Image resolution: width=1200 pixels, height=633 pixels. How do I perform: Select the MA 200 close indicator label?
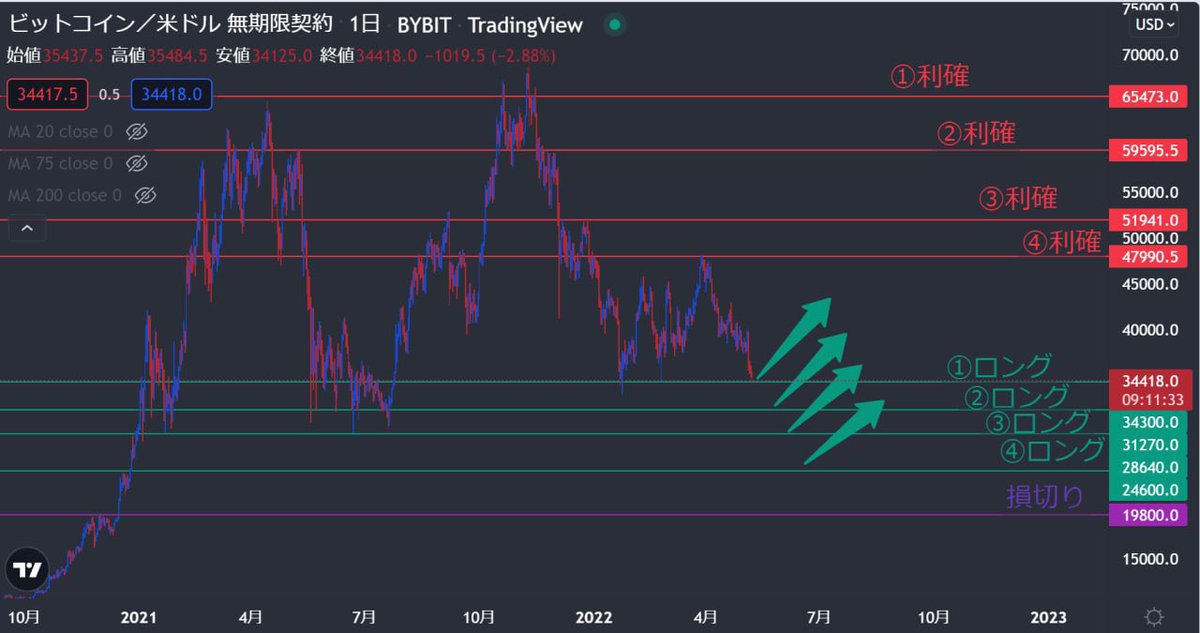tap(65, 195)
